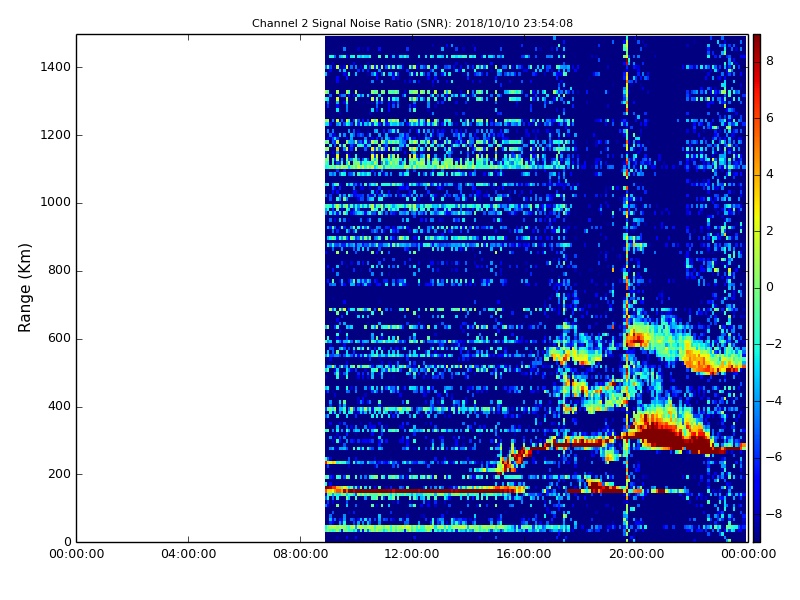Click the colorbar tick label 6
The image size is (800, 600).
[x=770, y=118]
